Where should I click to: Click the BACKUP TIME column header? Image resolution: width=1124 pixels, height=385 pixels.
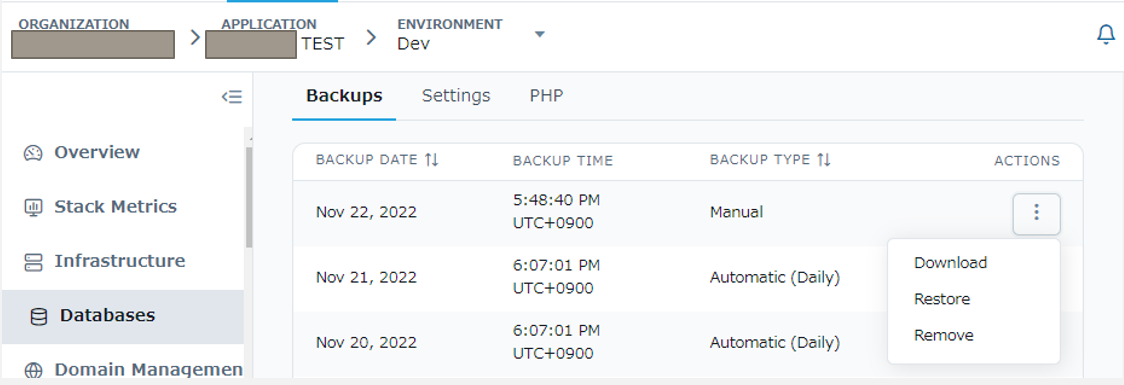click(563, 161)
